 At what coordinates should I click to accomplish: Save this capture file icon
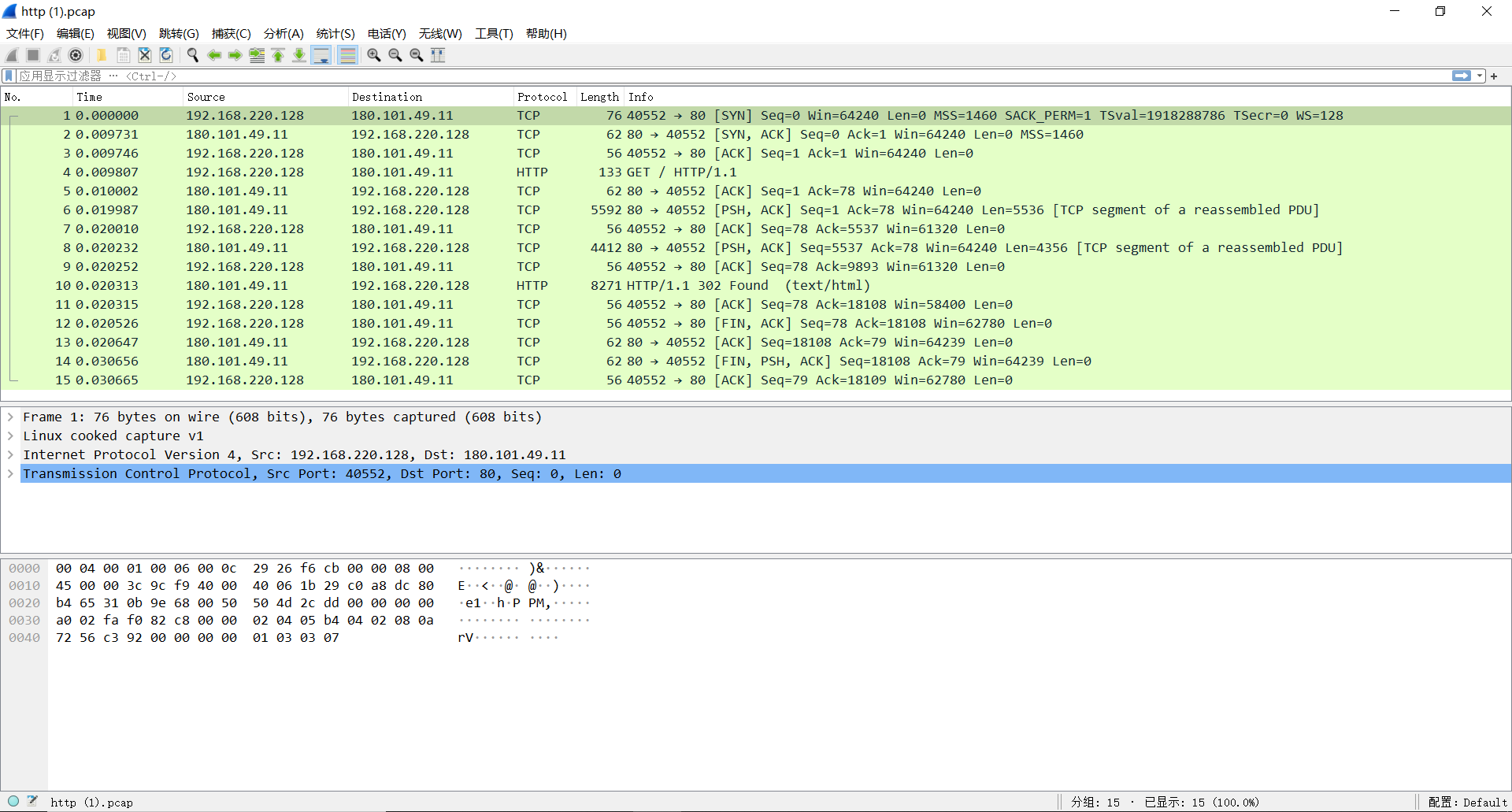[x=124, y=55]
